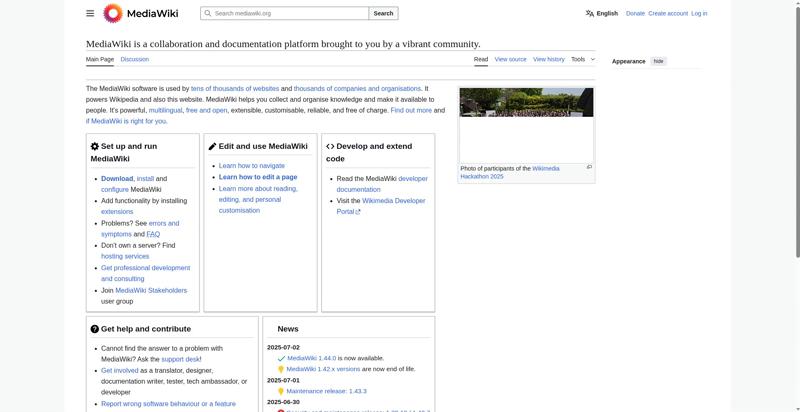Click the code brackets icon beside Develop and extend

330,146
